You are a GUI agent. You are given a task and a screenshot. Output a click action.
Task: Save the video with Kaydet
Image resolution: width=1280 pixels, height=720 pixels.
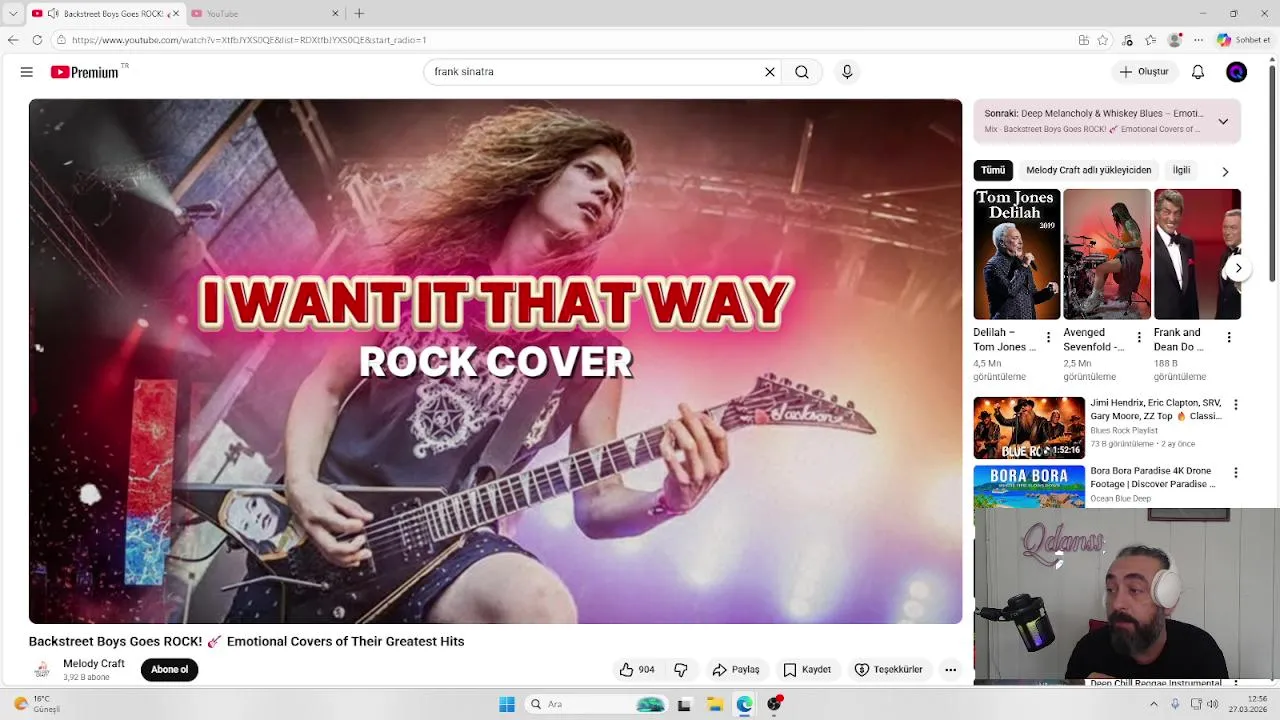click(807, 670)
